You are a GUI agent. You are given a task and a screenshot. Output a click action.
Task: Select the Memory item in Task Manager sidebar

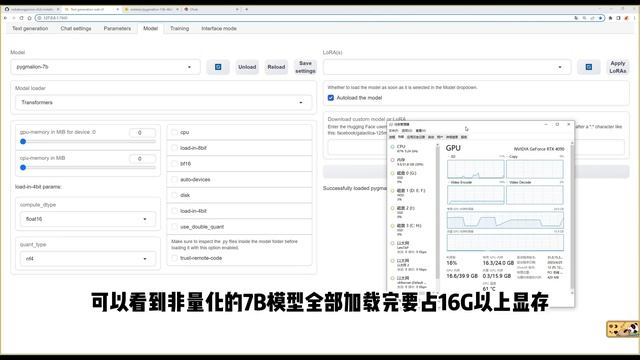(x=412, y=162)
